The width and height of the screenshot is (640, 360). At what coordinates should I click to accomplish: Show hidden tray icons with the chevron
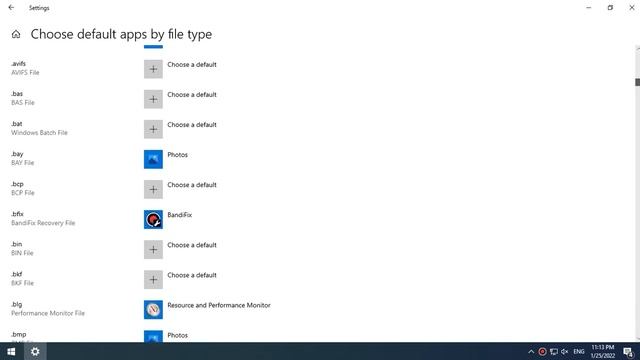click(531, 351)
